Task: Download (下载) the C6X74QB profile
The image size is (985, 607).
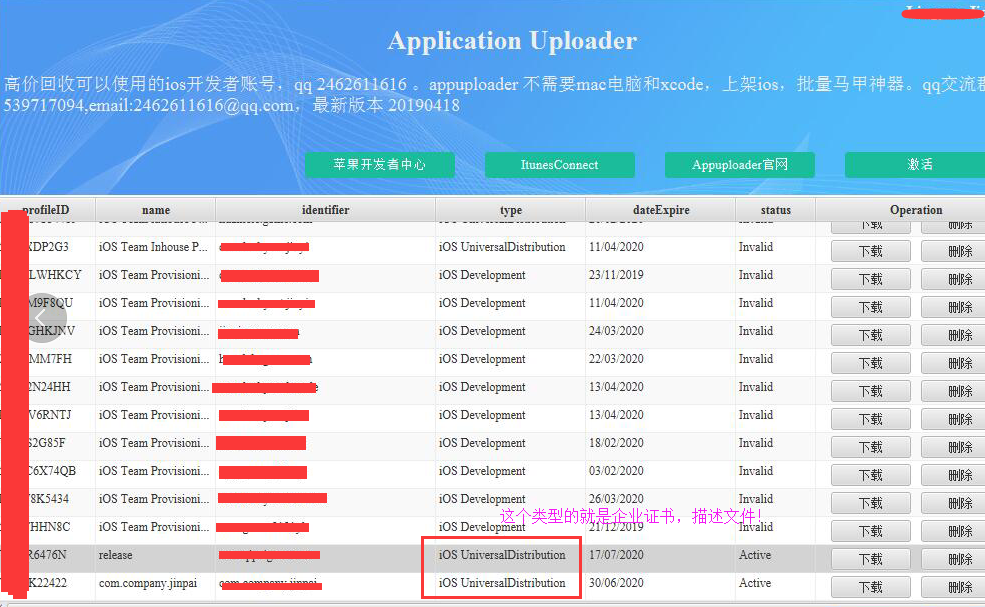Action: click(x=871, y=475)
